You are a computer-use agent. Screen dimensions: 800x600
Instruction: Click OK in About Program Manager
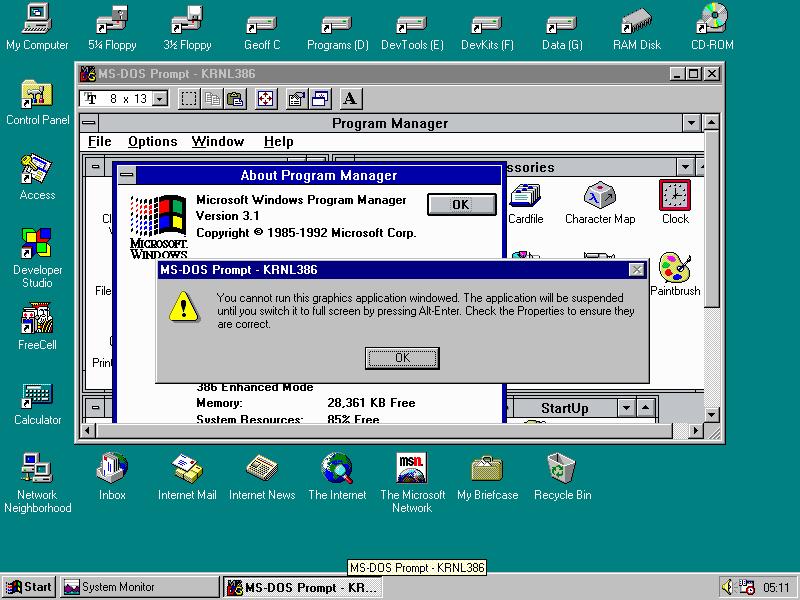[x=461, y=204]
